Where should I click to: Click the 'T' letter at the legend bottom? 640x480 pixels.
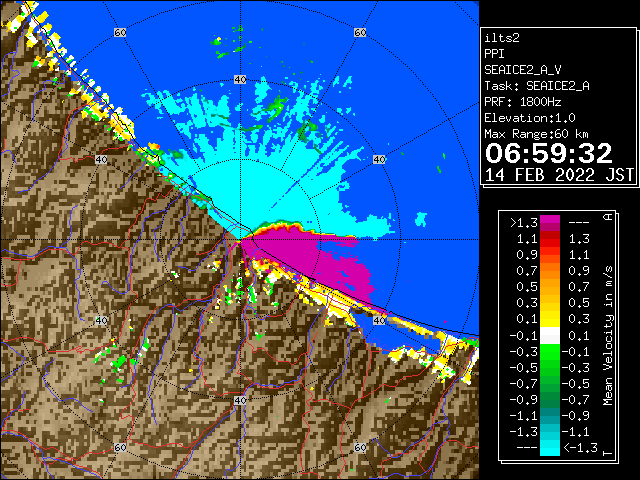[x=608, y=453]
